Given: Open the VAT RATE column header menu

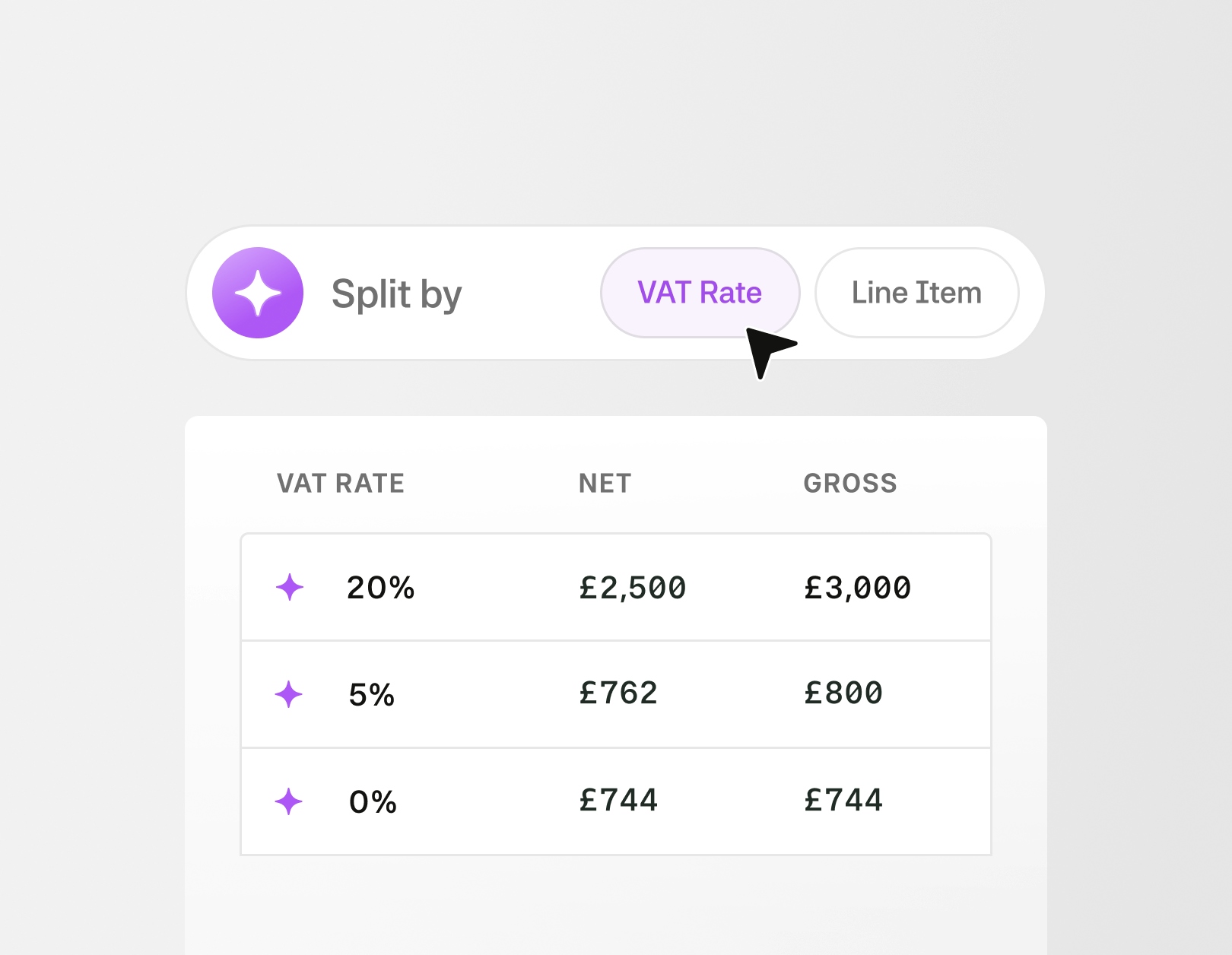Looking at the screenshot, I should click(340, 483).
